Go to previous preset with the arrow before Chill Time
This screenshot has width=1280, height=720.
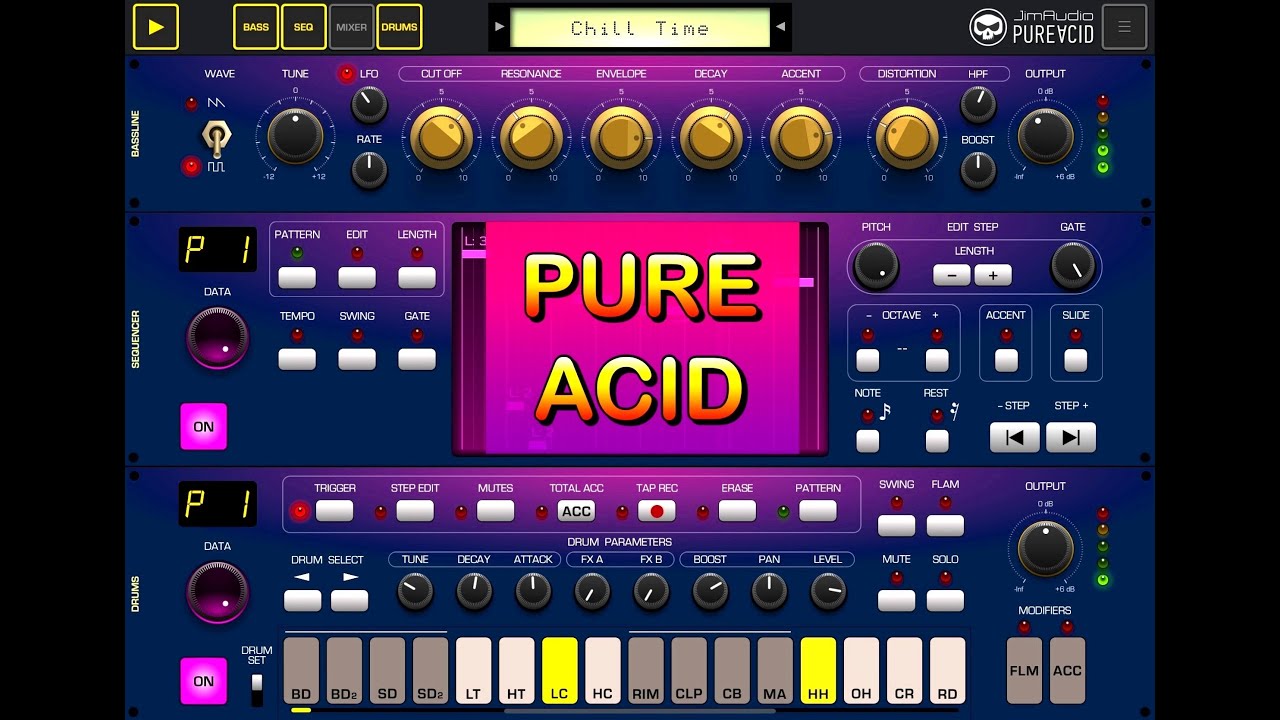(499, 27)
